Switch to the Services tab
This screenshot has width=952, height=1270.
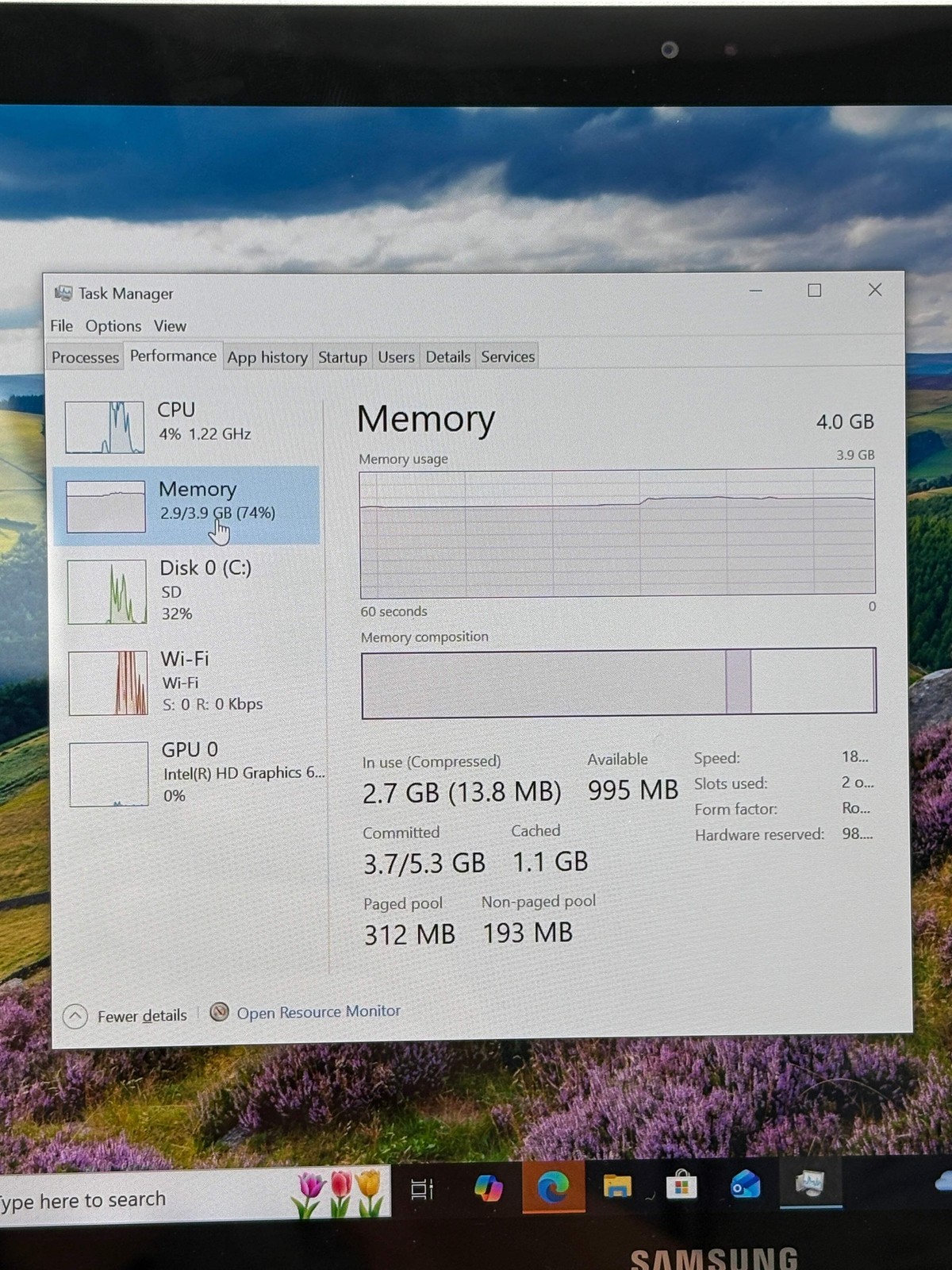(x=508, y=357)
